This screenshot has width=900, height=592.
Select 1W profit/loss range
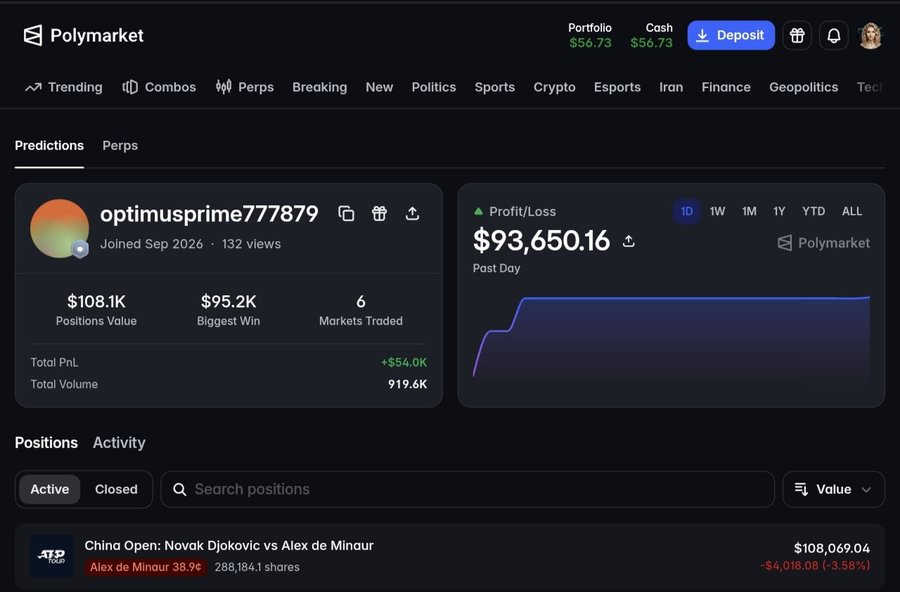(717, 211)
